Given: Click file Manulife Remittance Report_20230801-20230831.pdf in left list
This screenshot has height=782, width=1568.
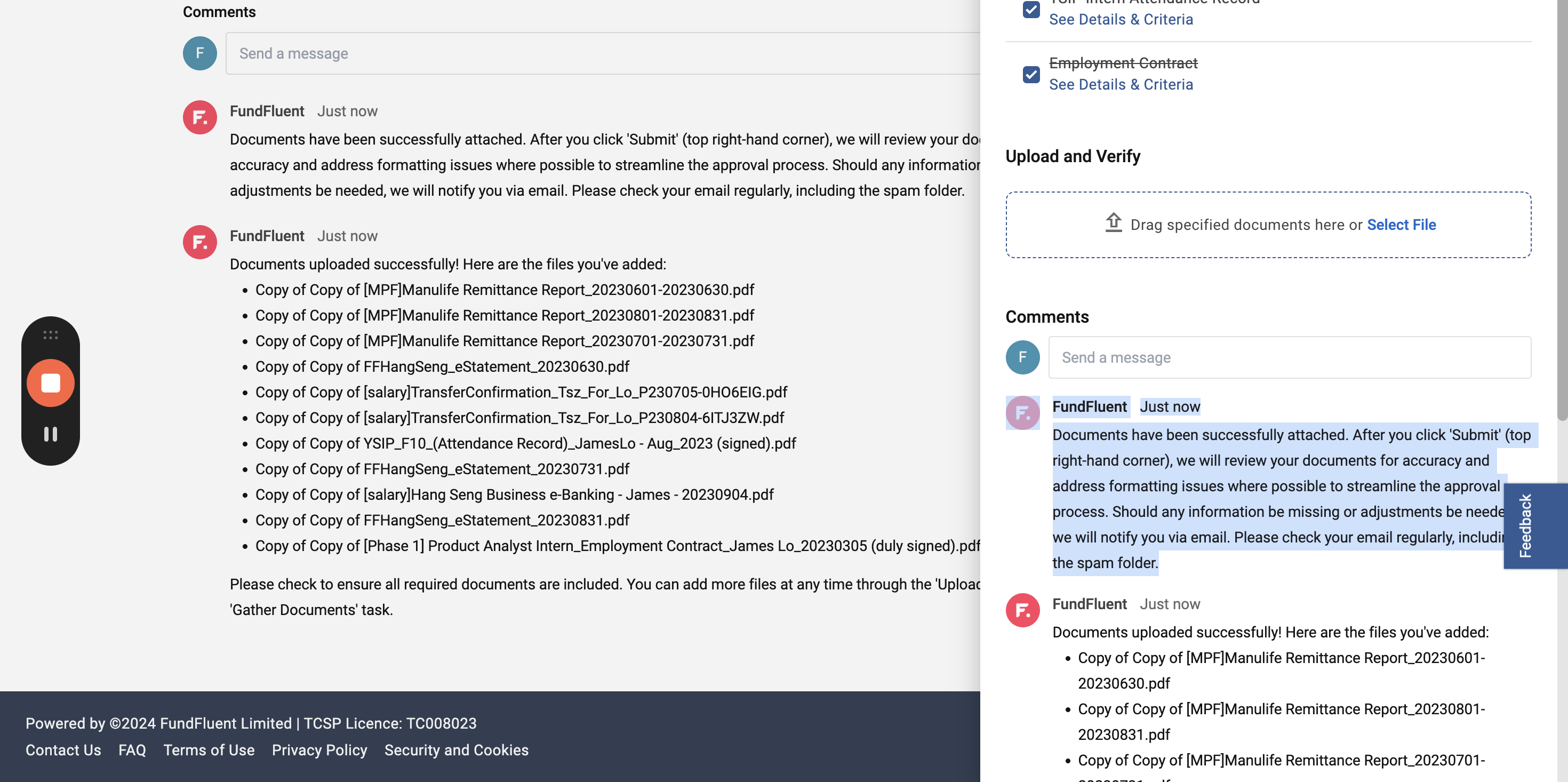Looking at the screenshot, I should (x=505, y=315).
